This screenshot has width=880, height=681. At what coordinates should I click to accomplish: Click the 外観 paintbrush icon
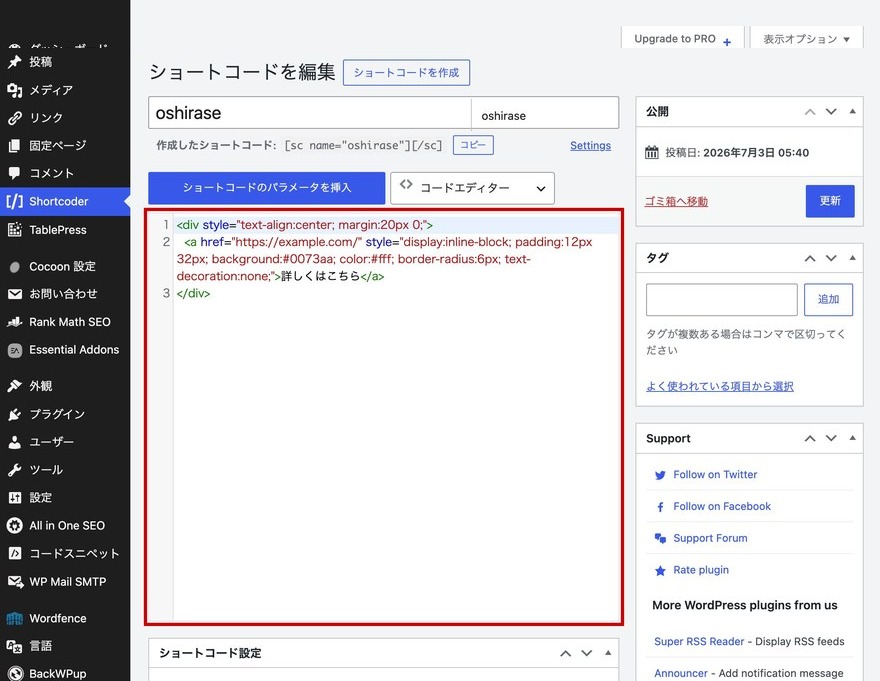(15, 386)
